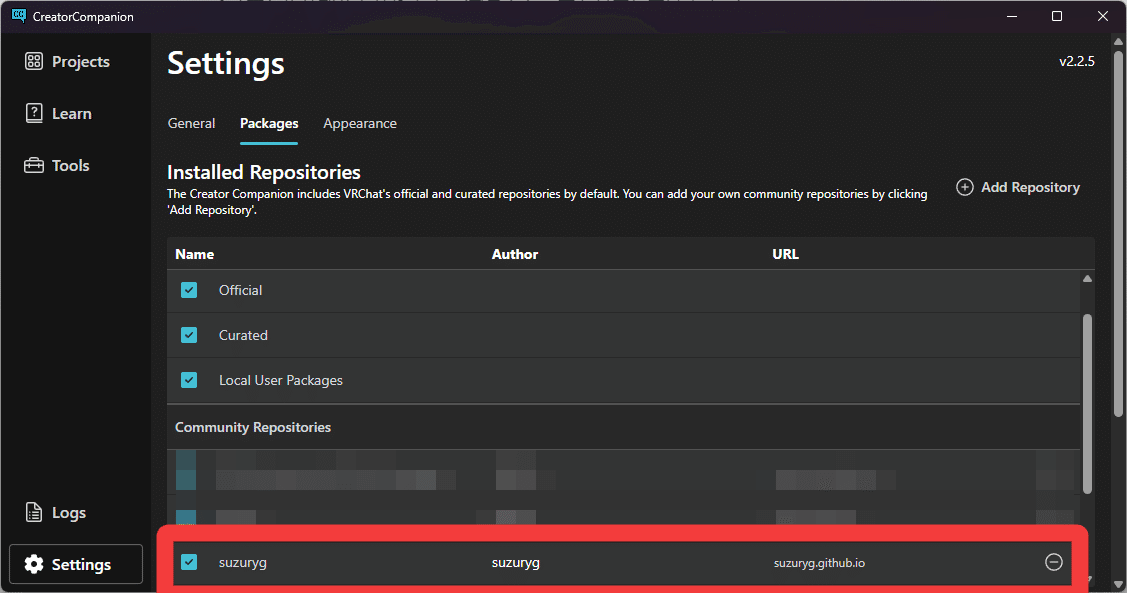Click the Author column header

[515, 254]
